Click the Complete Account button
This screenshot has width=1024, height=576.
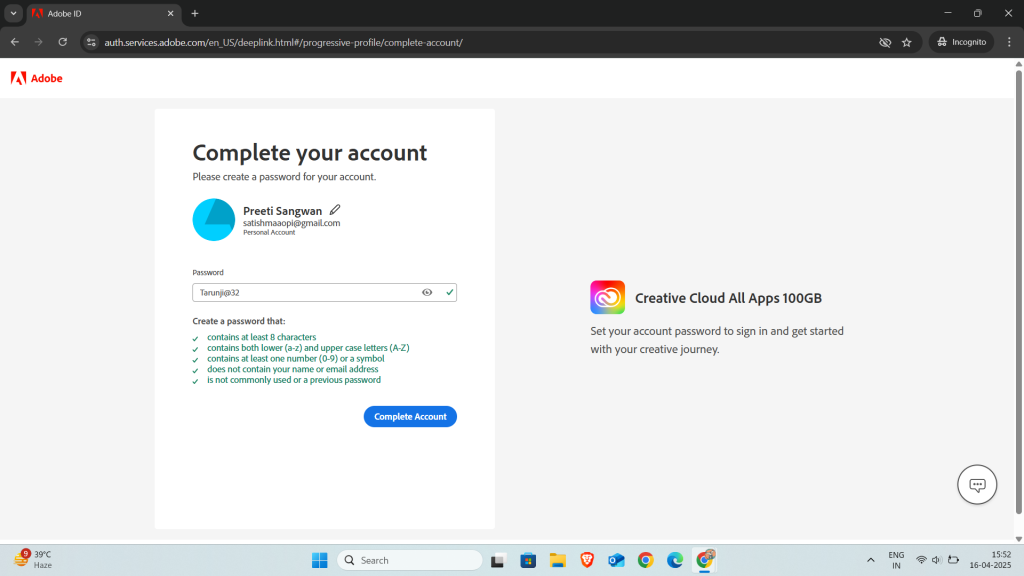(x=410, y=417)
